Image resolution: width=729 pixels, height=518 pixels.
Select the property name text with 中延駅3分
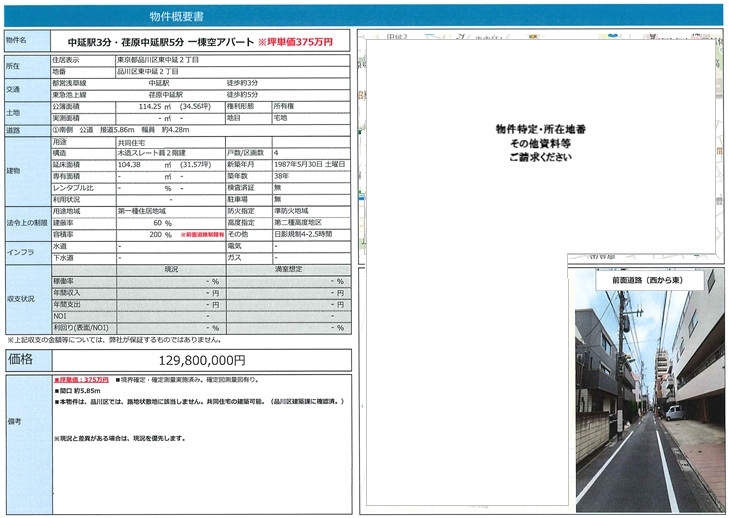160,42
